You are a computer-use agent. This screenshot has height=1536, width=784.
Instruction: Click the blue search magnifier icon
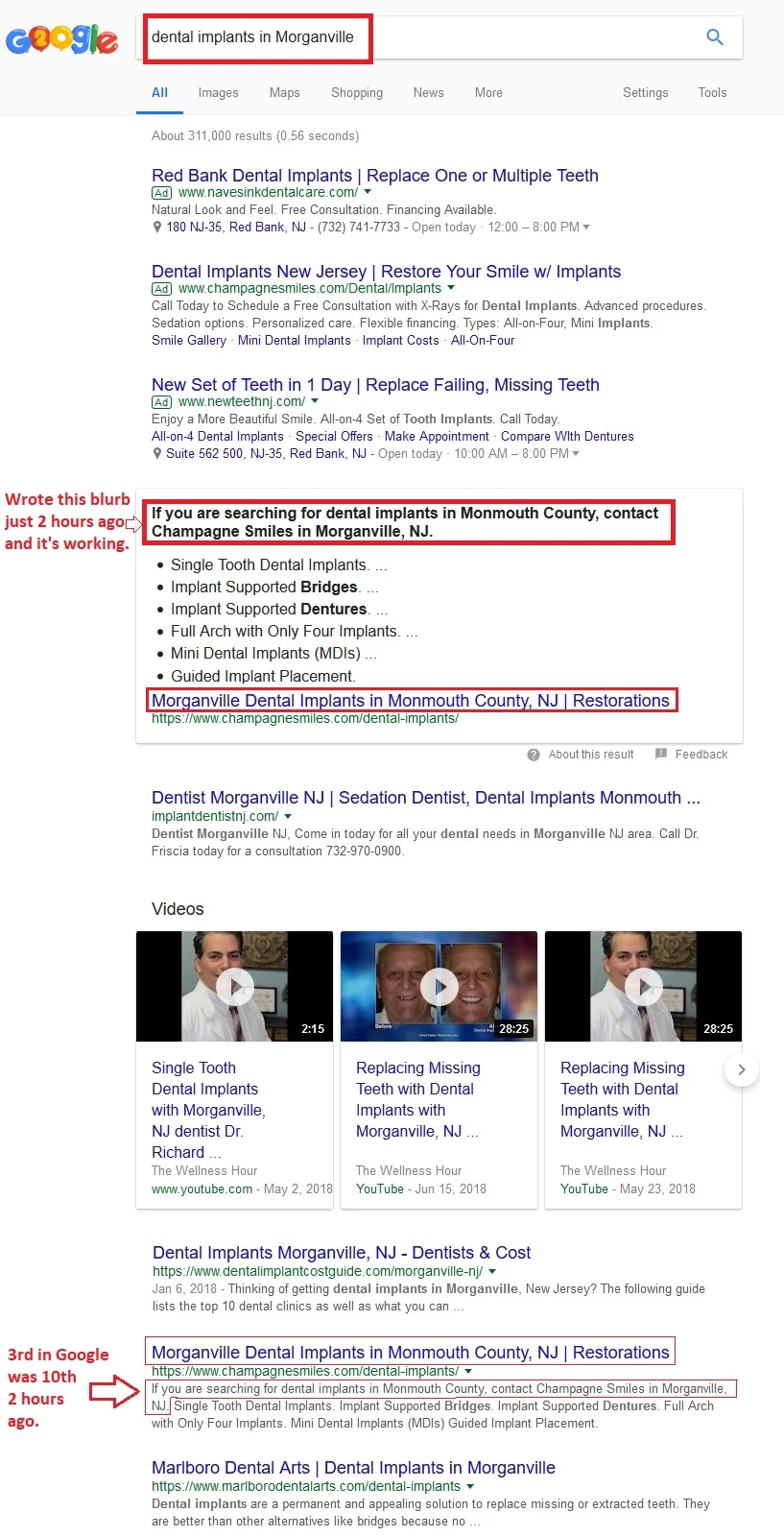(x=715, y=37)
